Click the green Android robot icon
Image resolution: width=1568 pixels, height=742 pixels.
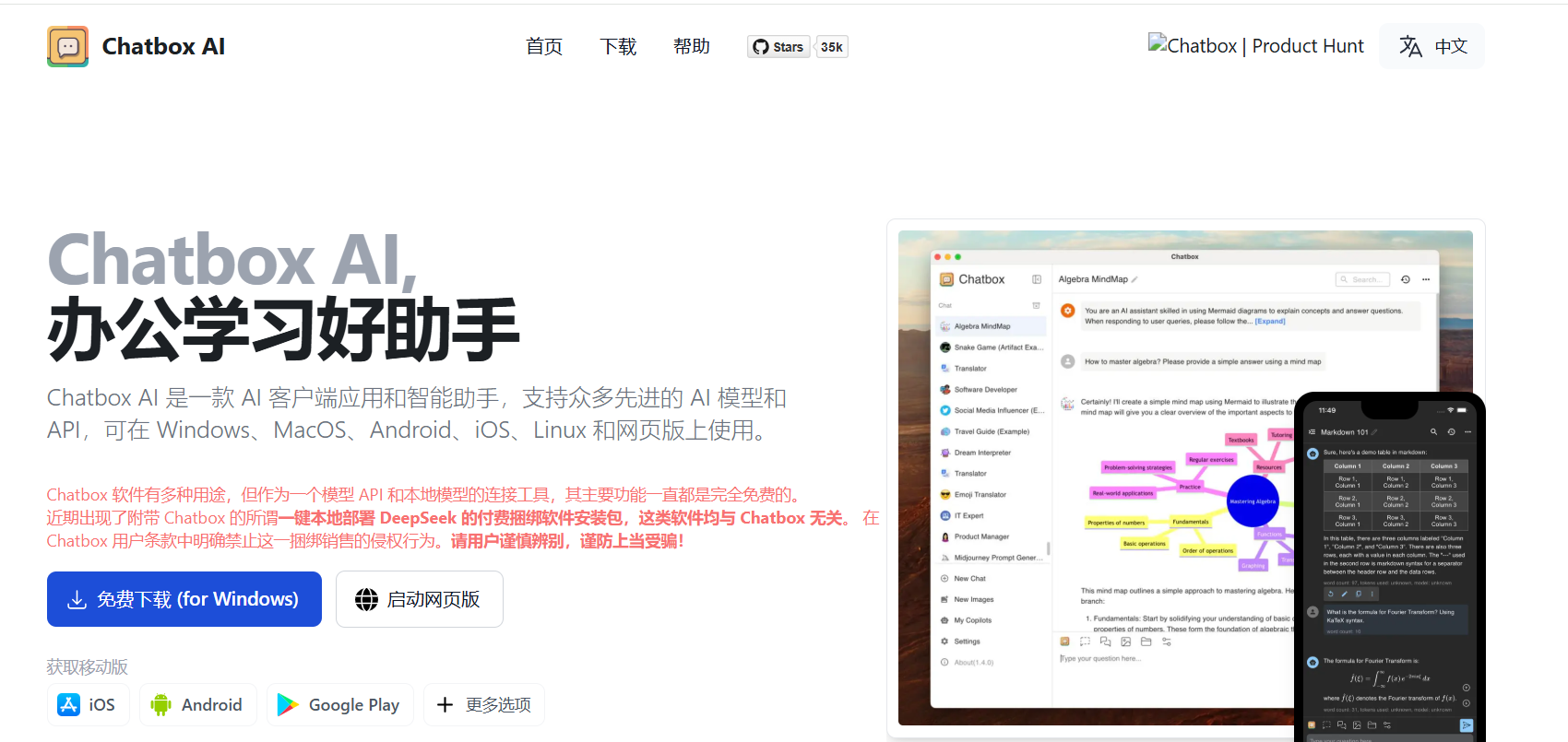click(161, 704)
